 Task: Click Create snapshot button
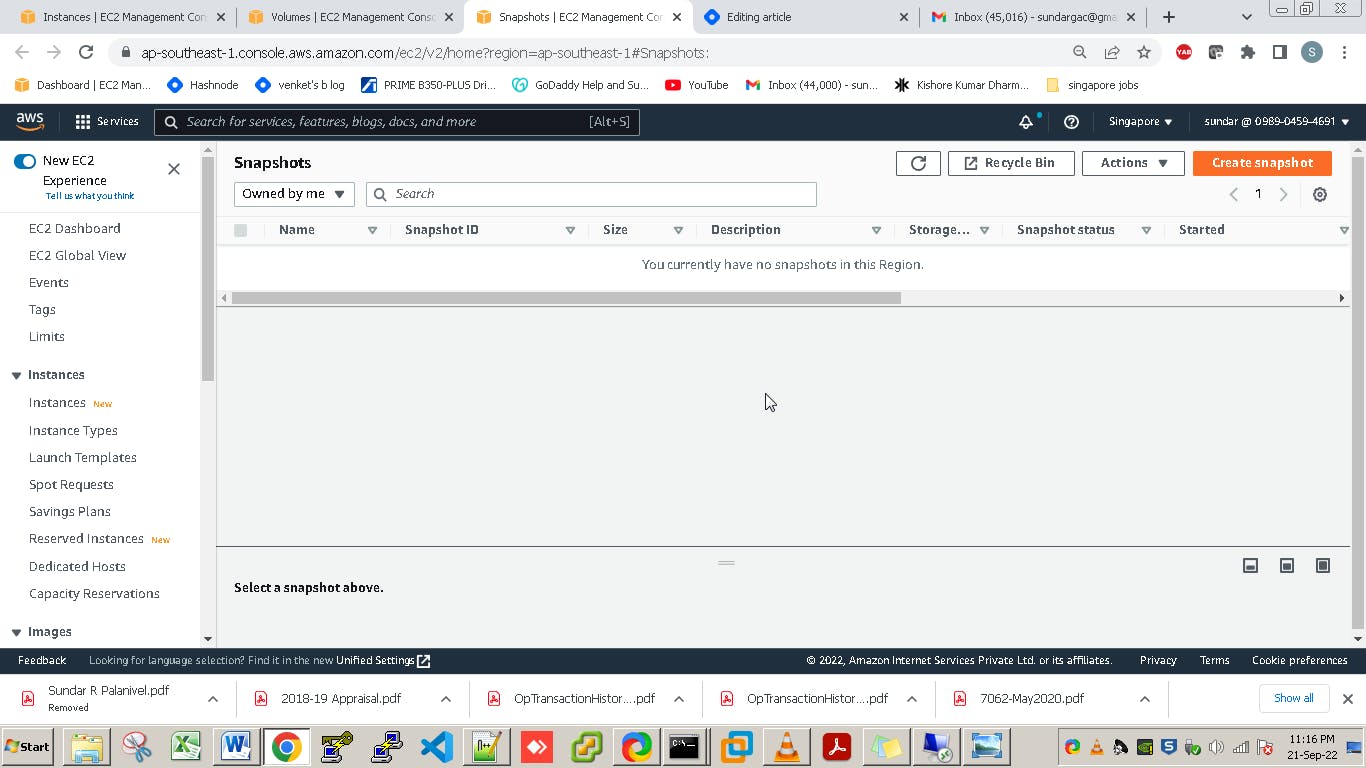point(1262,163)
